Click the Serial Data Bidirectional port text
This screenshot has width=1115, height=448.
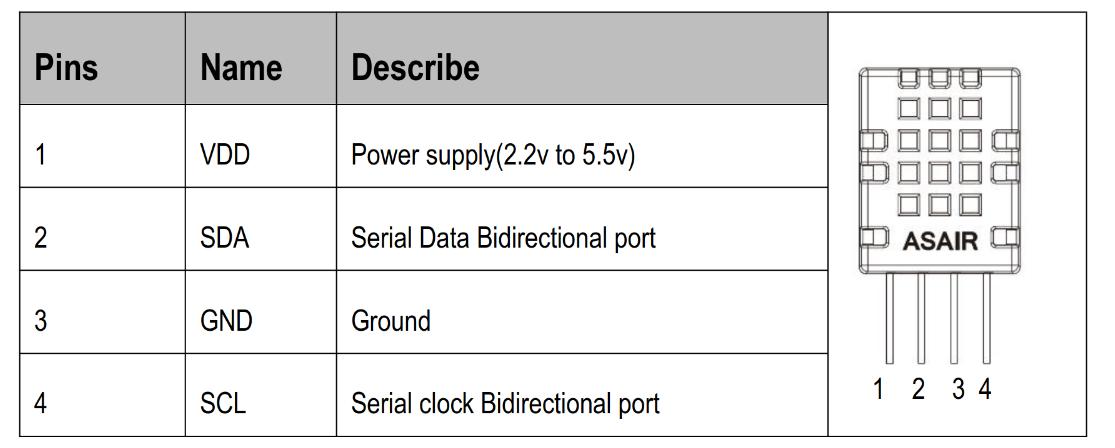(503, 238)
